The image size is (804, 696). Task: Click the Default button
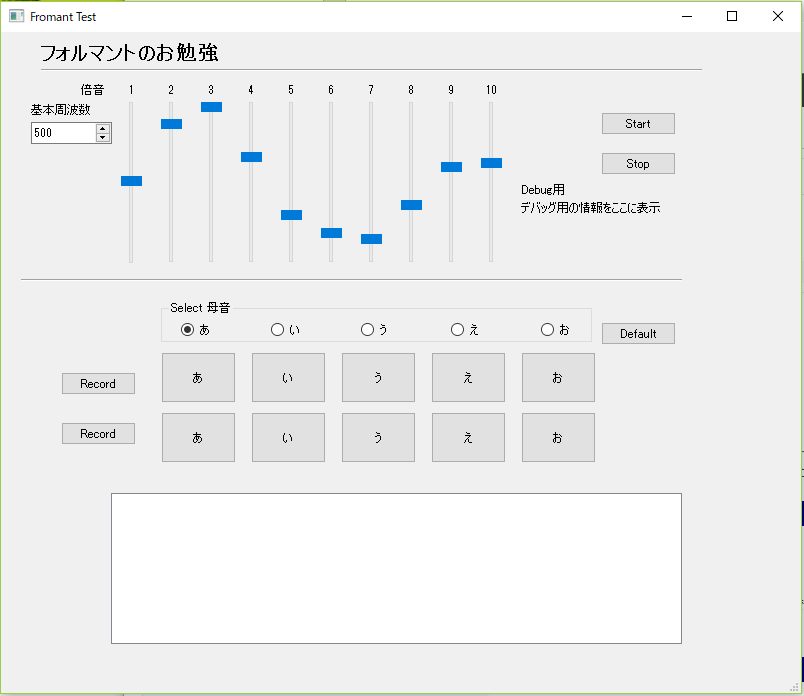click(638, 333)
